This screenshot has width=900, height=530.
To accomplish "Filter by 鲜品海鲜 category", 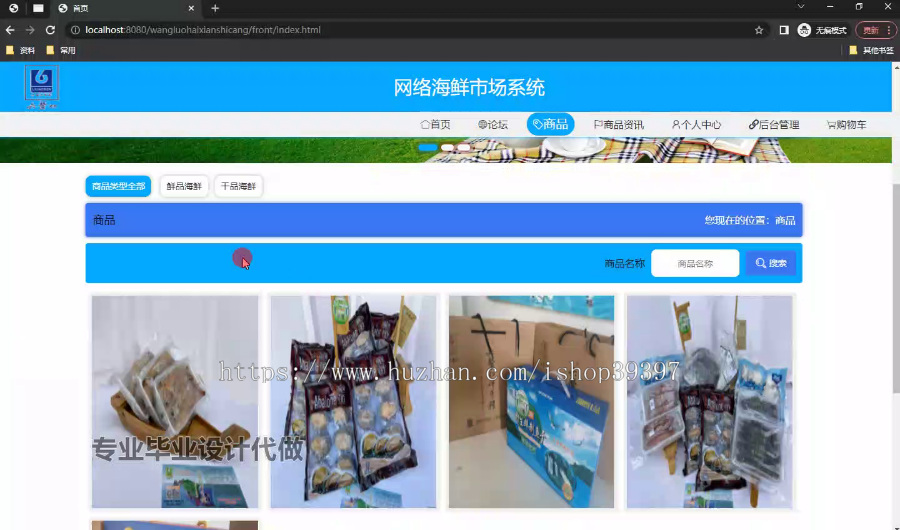I will (184, 186).
